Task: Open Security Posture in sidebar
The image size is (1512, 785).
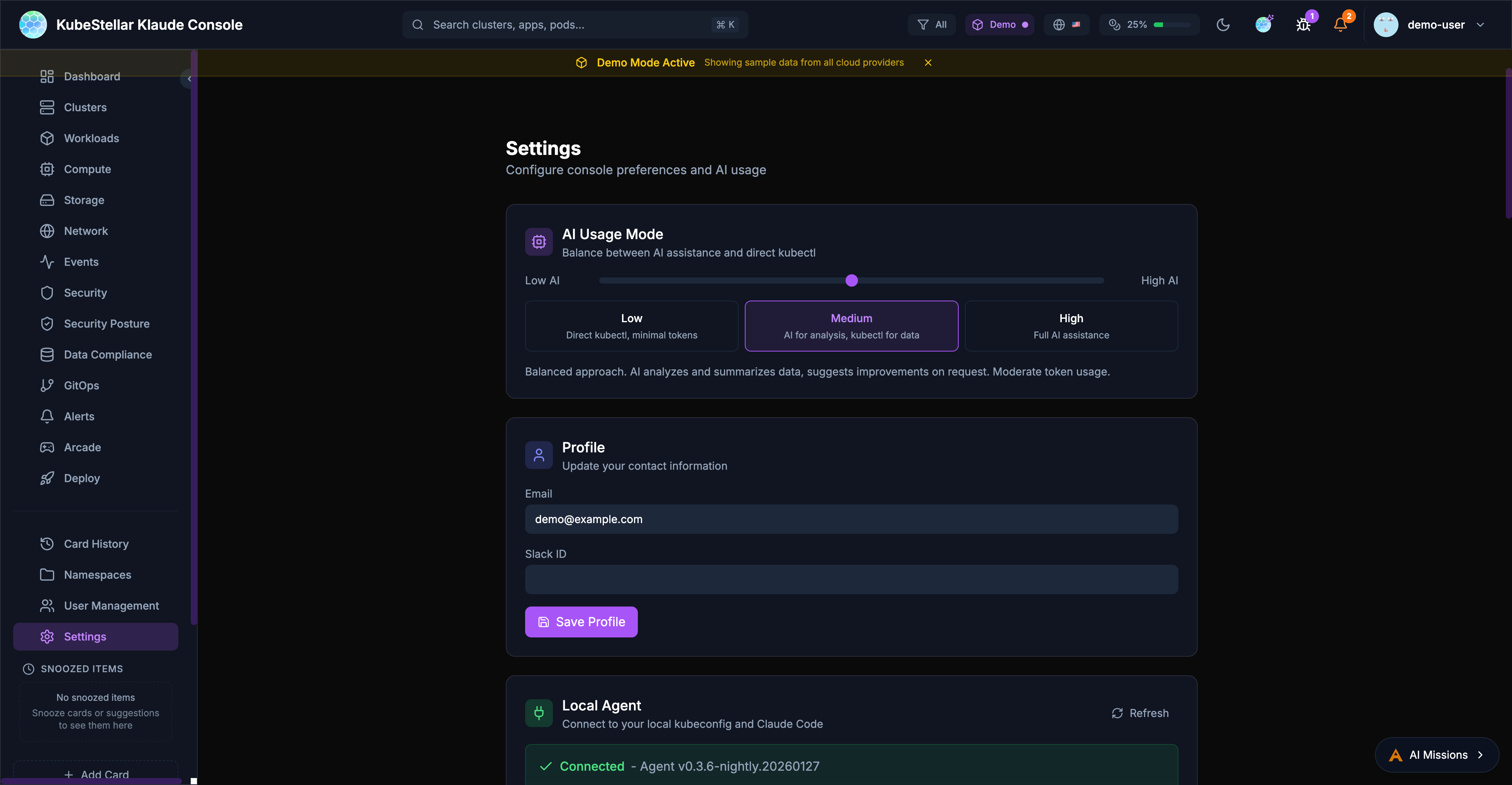Action: click(106, 323)
